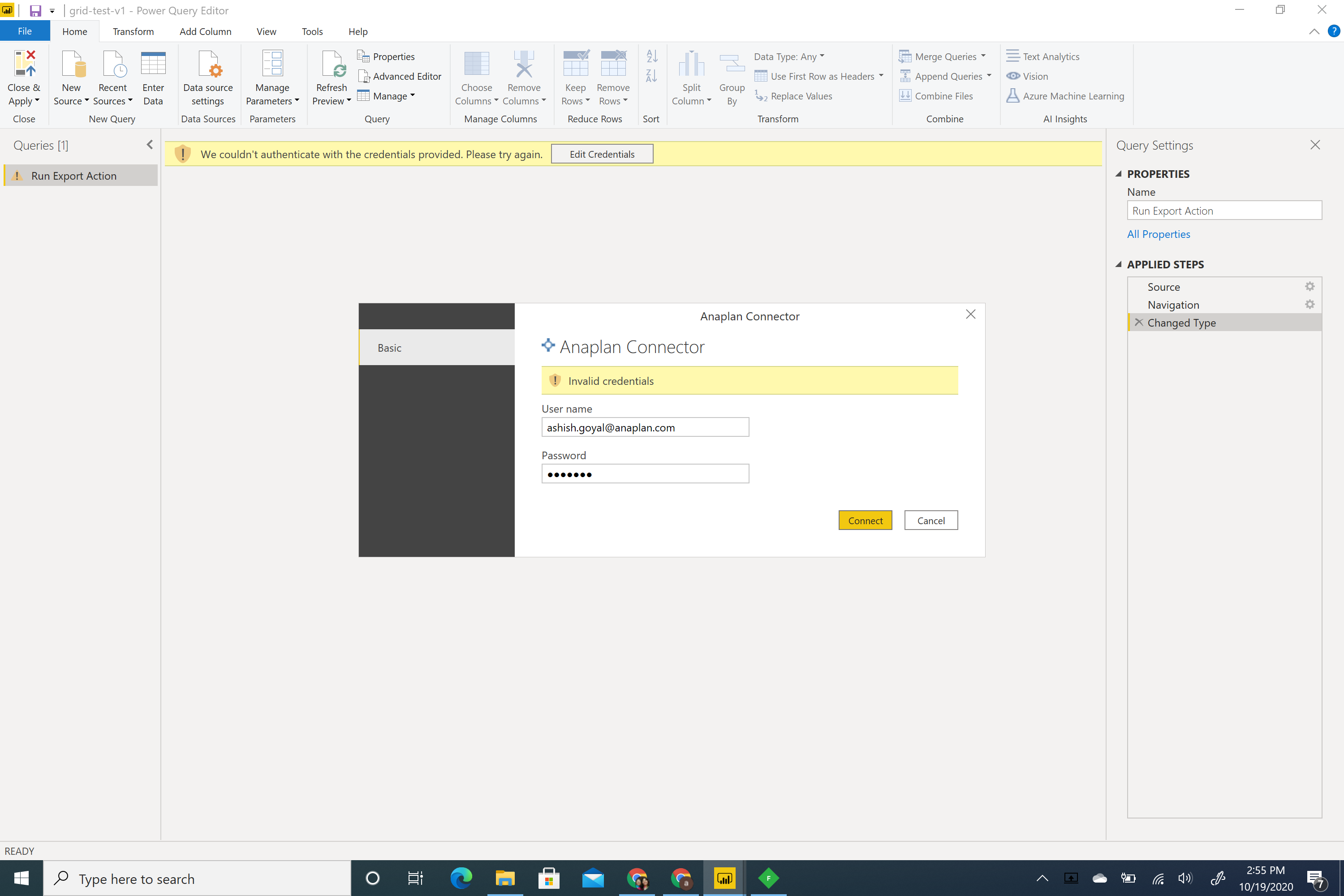Select the Basic authentication tab
The height and width of the screenshot is (896, 1344).
click(437, 348)
